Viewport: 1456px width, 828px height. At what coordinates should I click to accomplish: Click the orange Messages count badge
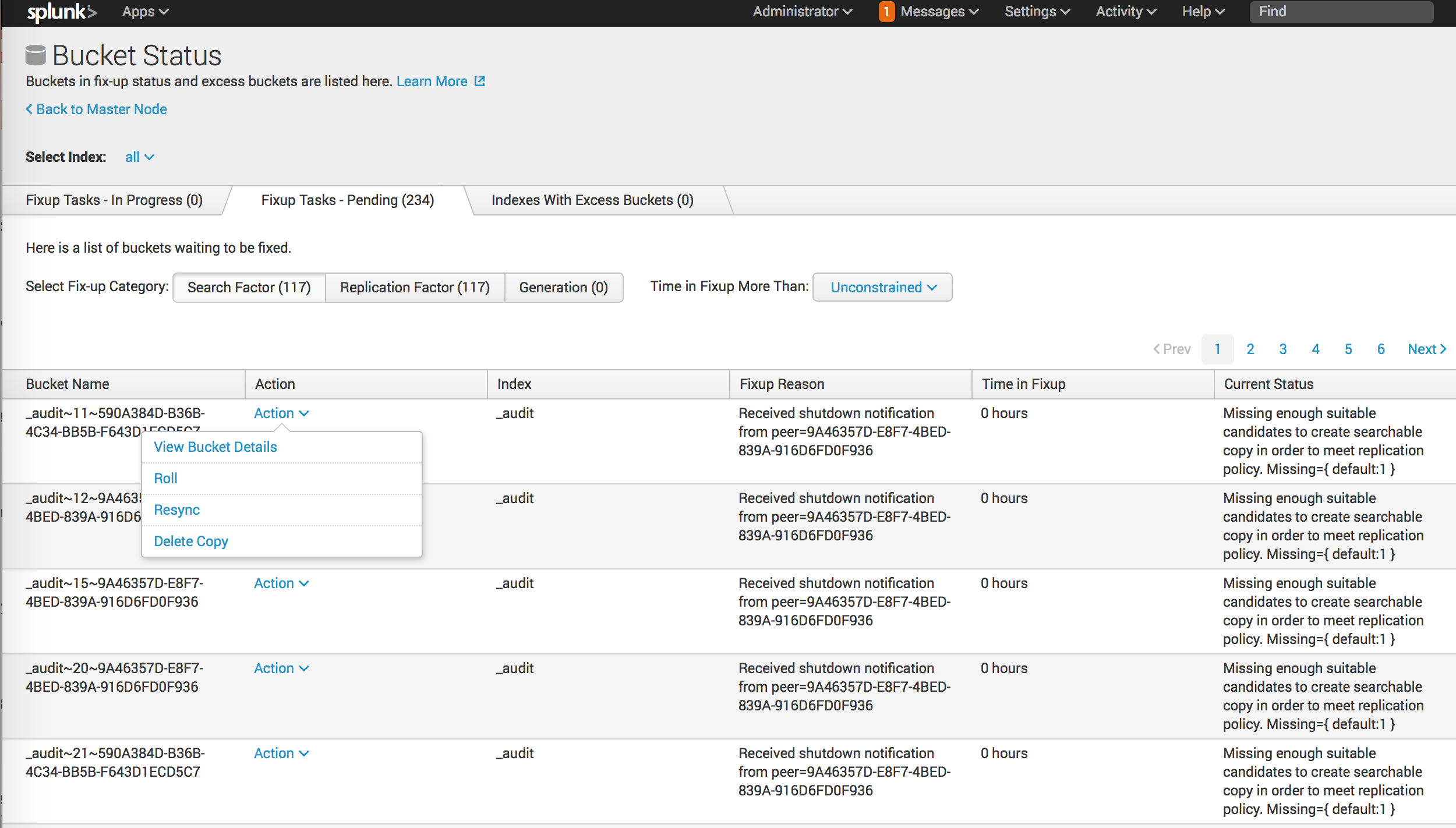point(886,12)
